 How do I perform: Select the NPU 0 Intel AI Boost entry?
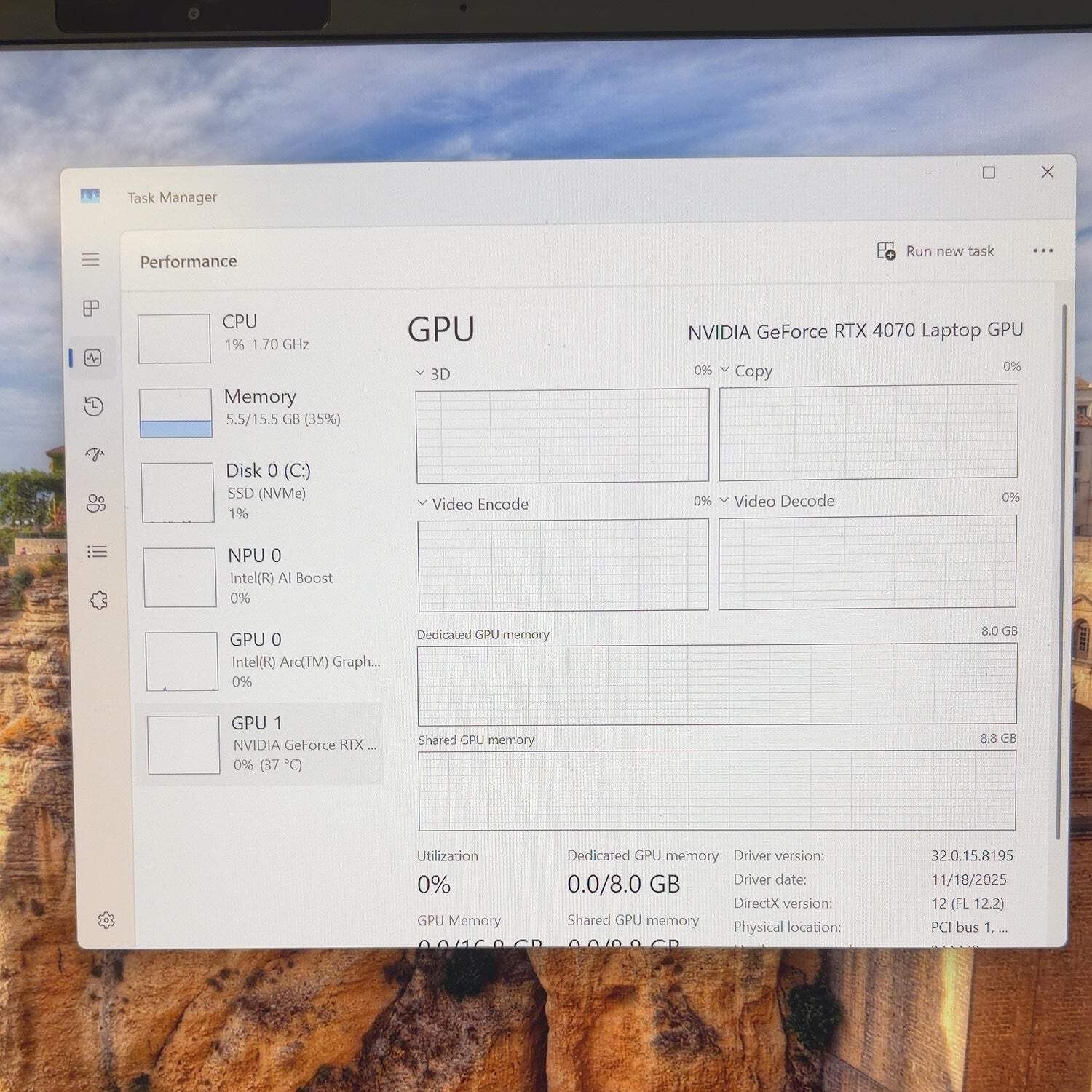[x=260, y=576]
